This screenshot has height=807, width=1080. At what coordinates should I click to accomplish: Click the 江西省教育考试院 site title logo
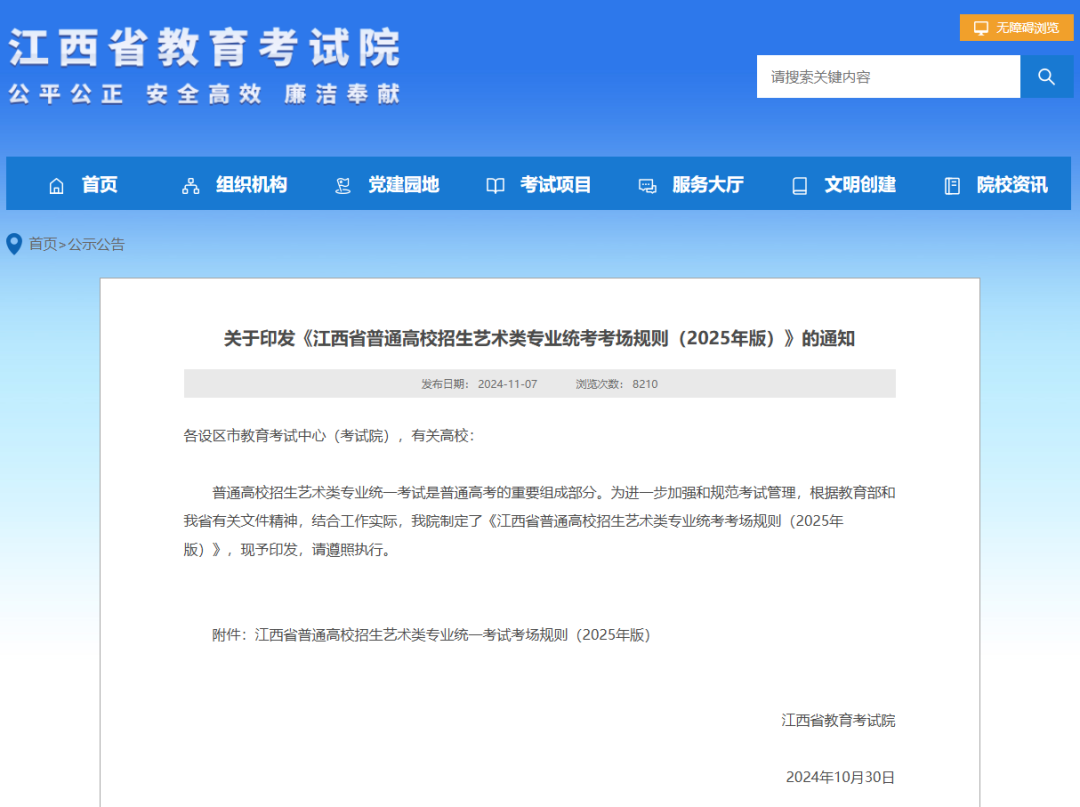tap(204, 48)
